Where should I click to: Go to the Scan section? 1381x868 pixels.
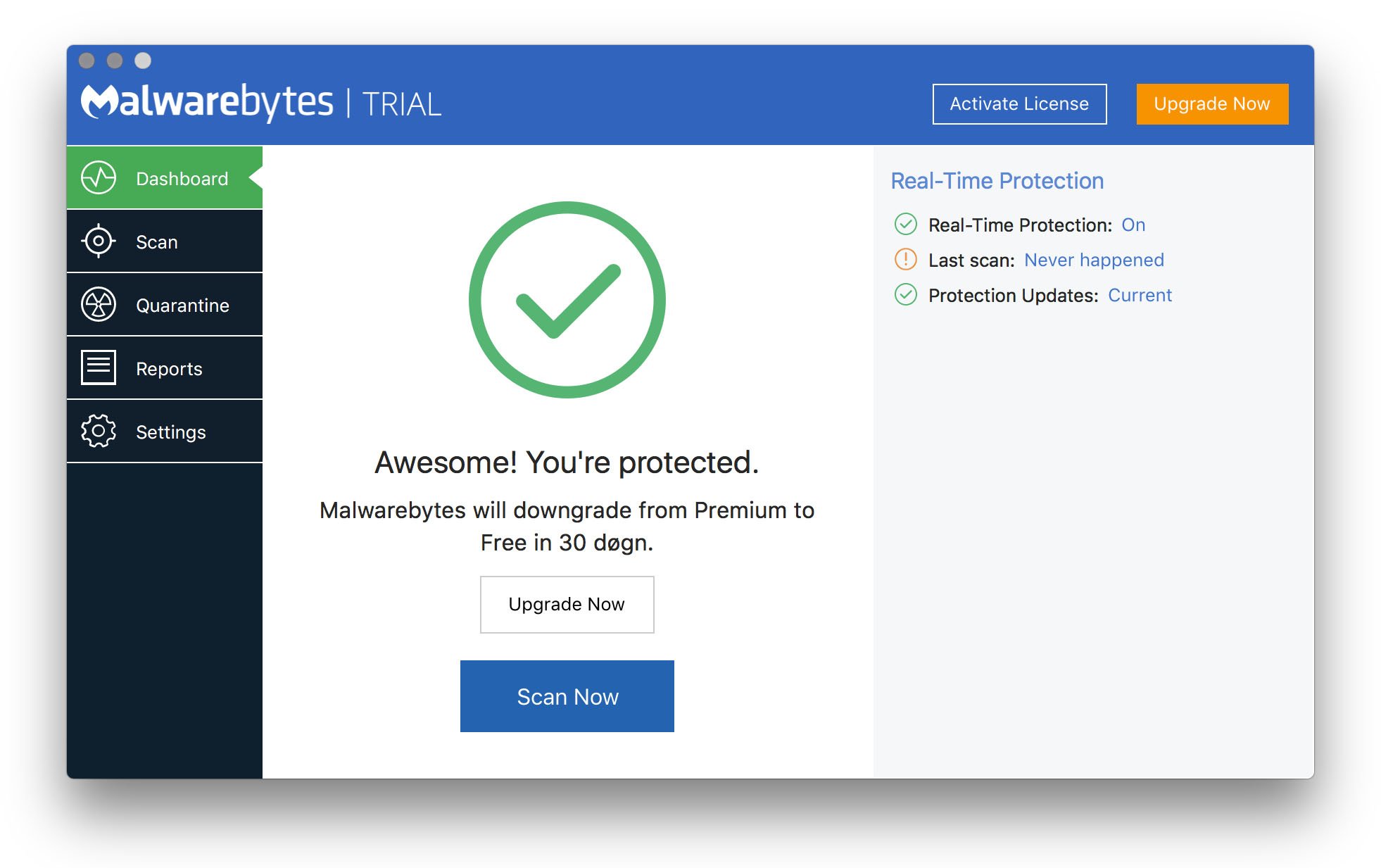coord(165,241)
